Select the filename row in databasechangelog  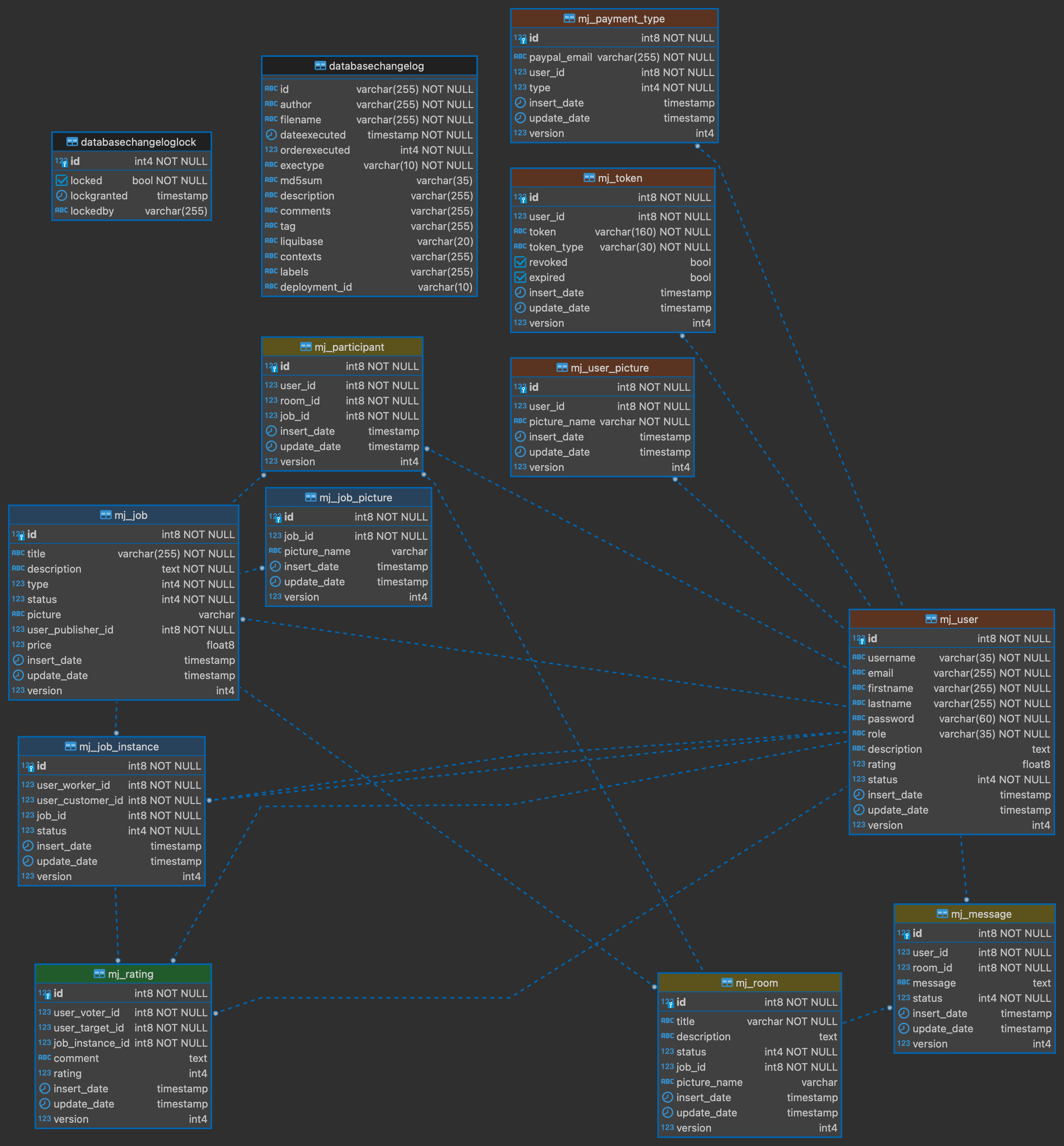369,120
